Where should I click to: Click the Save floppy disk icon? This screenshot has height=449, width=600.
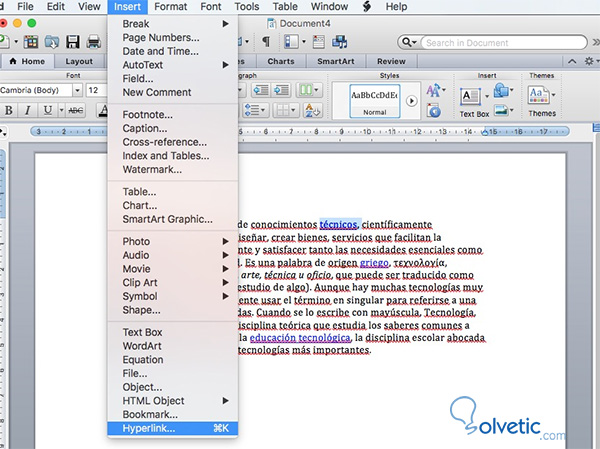[73, 41]
